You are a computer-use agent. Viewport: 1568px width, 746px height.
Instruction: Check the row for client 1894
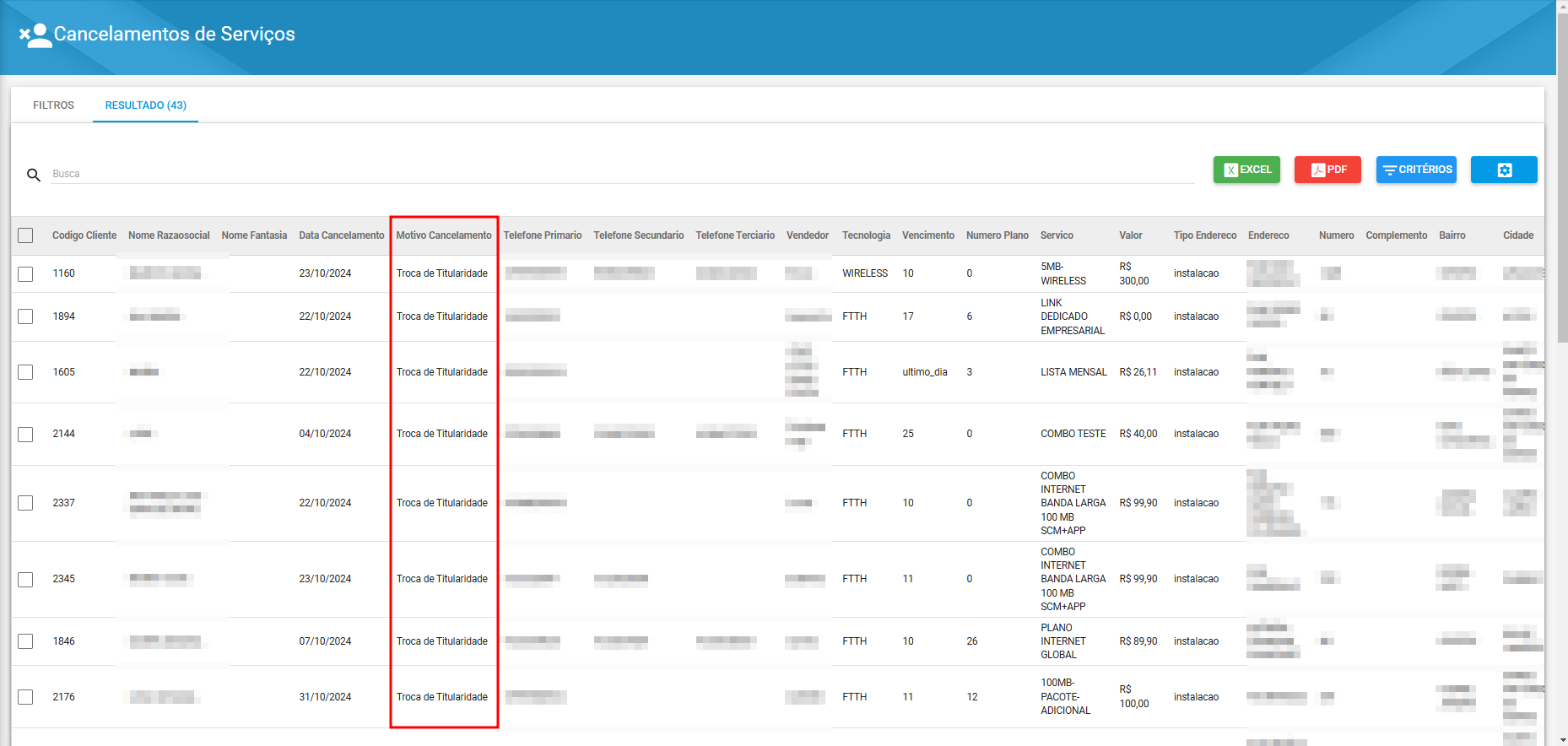[x=25, y=316]
